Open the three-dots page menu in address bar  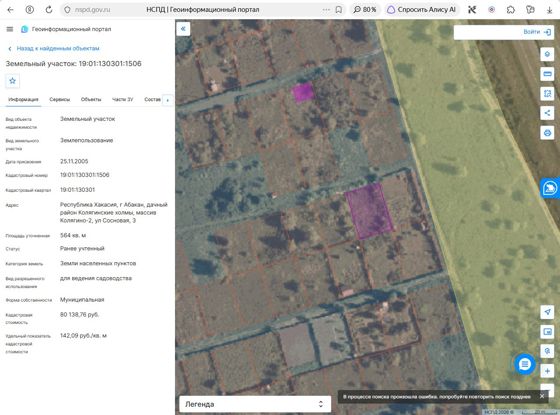tap(326, 10)
